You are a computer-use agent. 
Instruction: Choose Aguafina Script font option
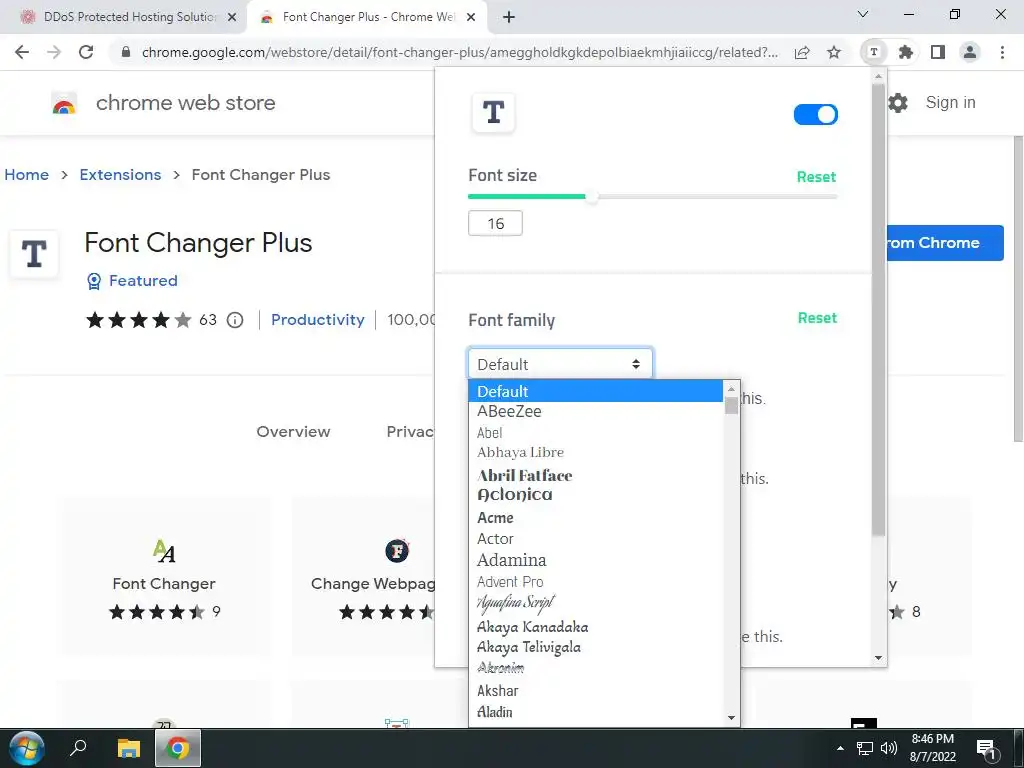tap(596, 603)
